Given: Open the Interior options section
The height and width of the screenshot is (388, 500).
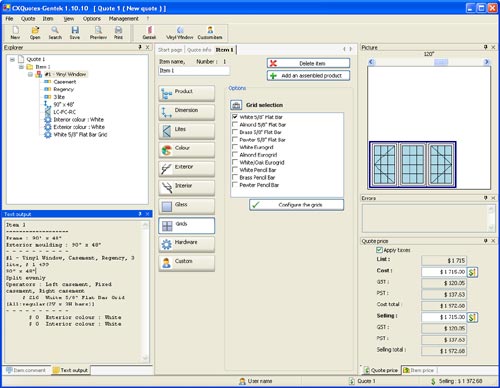Looking at the screenshot, I should coord(187,188).
